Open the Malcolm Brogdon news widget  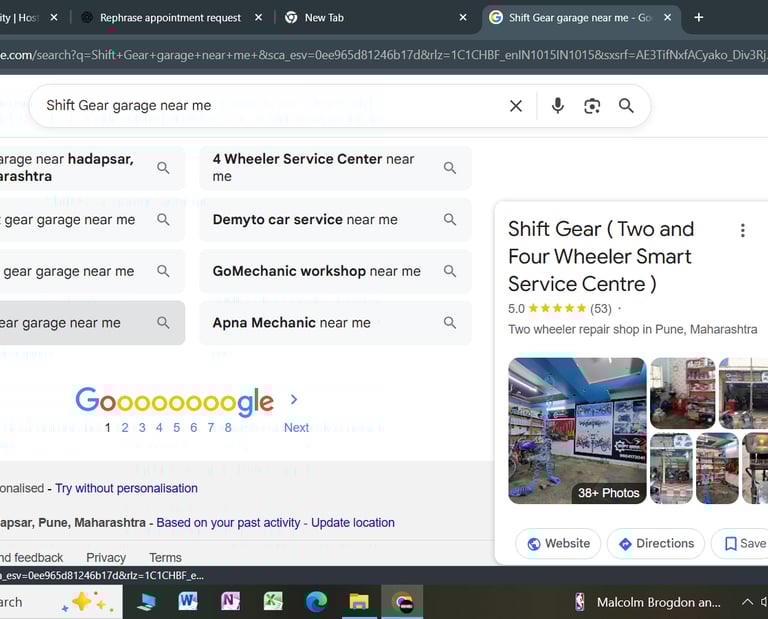[648, 602]
